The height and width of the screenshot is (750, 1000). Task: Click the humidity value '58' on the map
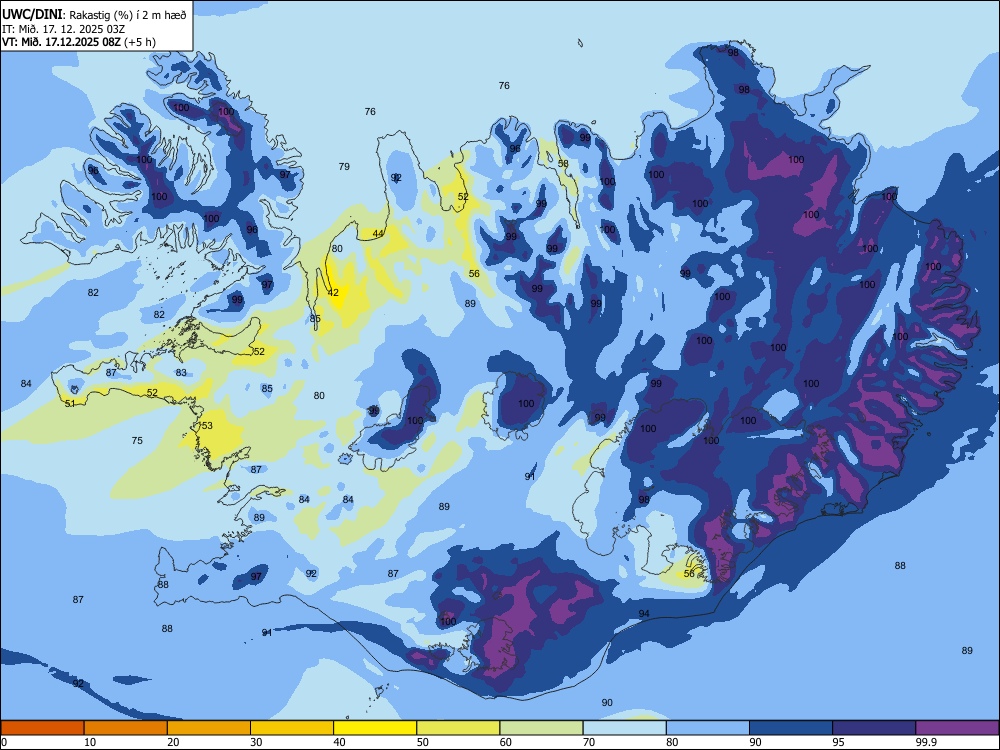pos(563,163)
